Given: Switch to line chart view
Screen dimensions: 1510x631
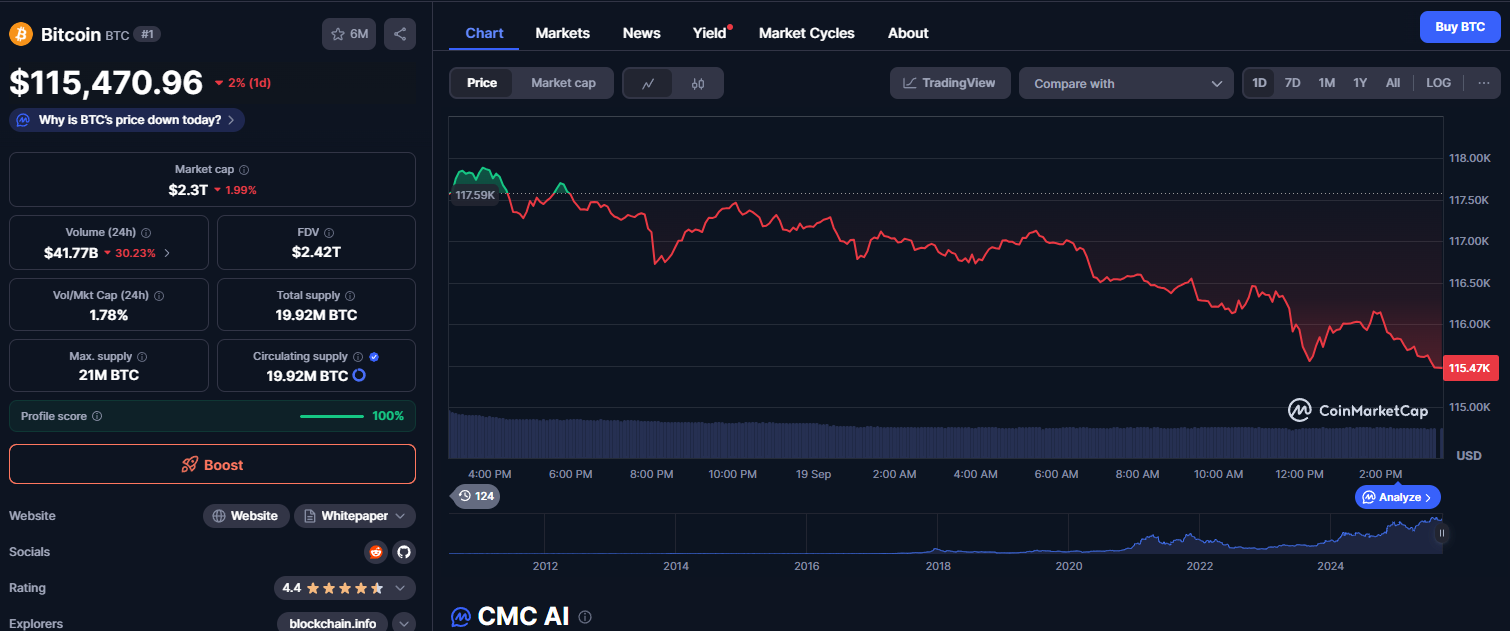Looking at the screenshot, I should point(648,83).
